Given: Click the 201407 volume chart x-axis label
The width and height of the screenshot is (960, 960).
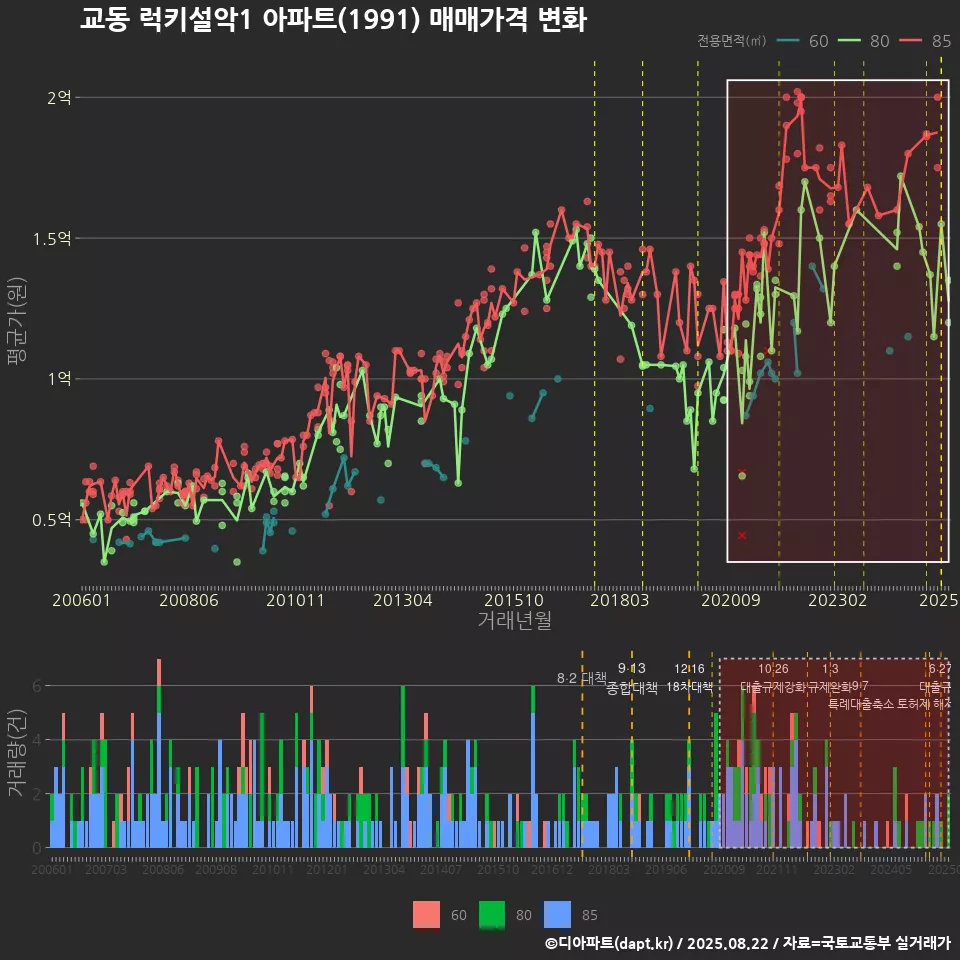Looking at the screenshot, I should 441,869.
